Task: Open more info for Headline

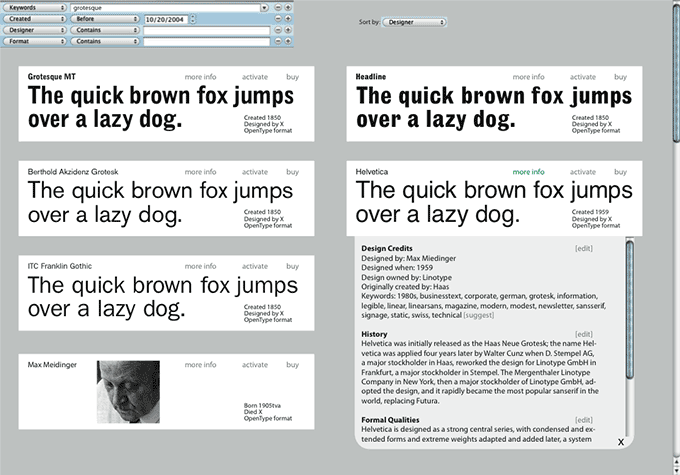Action: coord(528,77)
